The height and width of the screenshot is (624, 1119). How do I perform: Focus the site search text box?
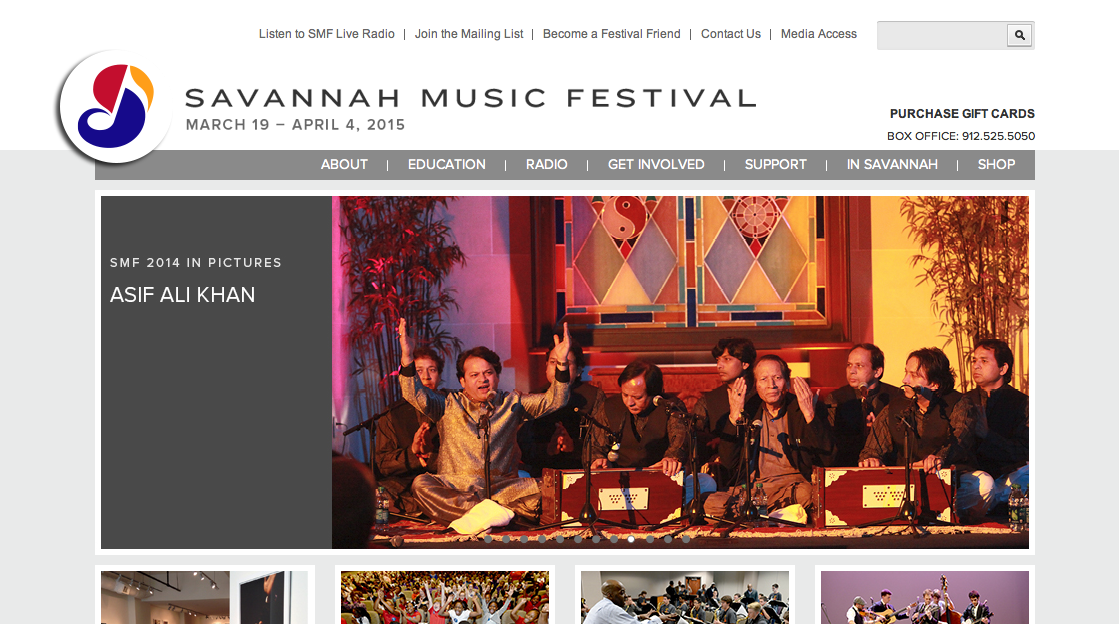coord(942,35)
